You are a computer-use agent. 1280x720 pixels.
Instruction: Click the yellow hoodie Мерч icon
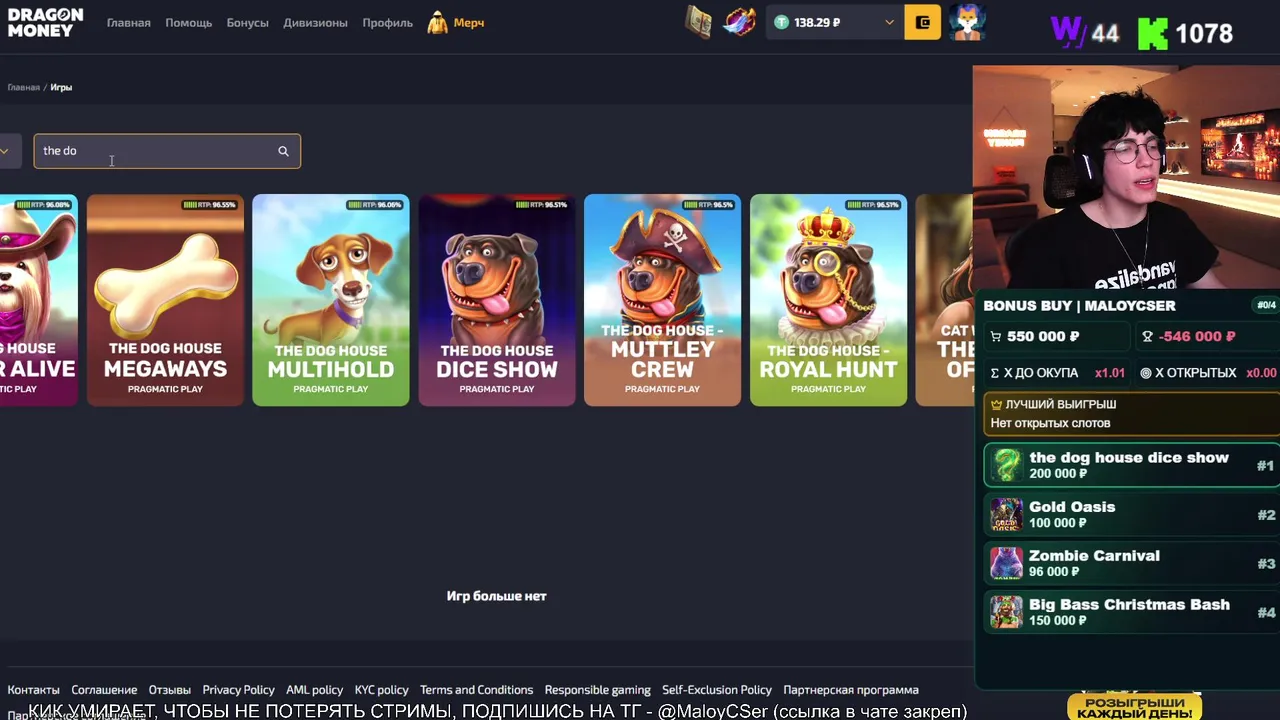tap(438, 22)
